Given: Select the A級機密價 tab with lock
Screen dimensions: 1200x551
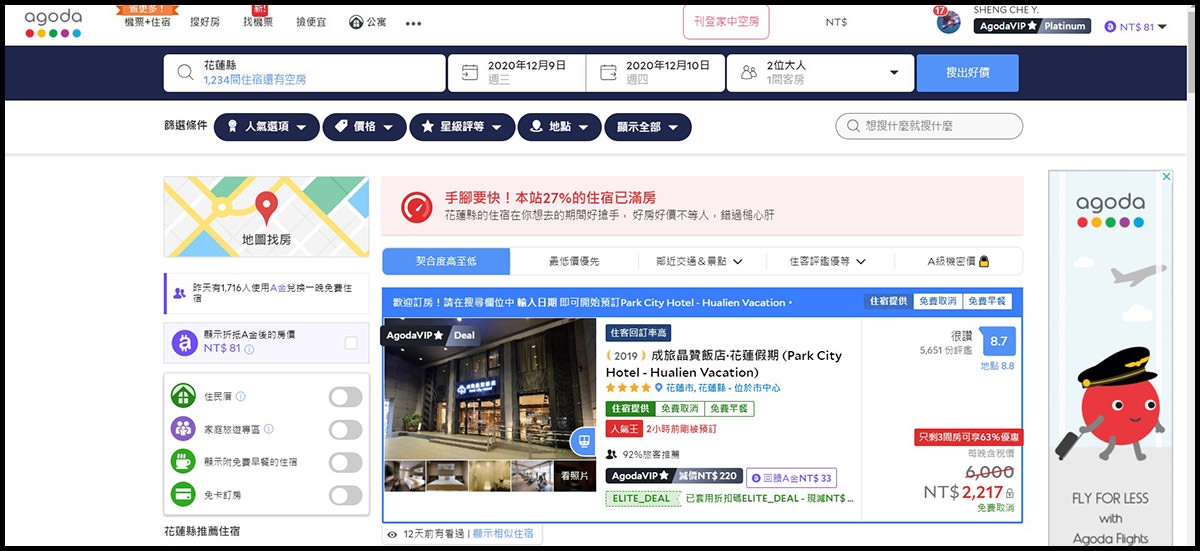Looking at the screenshot, I should tap(958, 261).
